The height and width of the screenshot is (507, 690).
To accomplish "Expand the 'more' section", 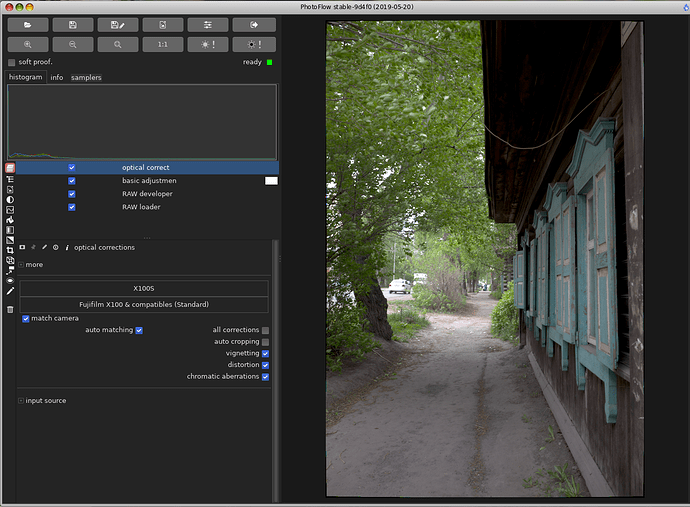I will 21,265.
